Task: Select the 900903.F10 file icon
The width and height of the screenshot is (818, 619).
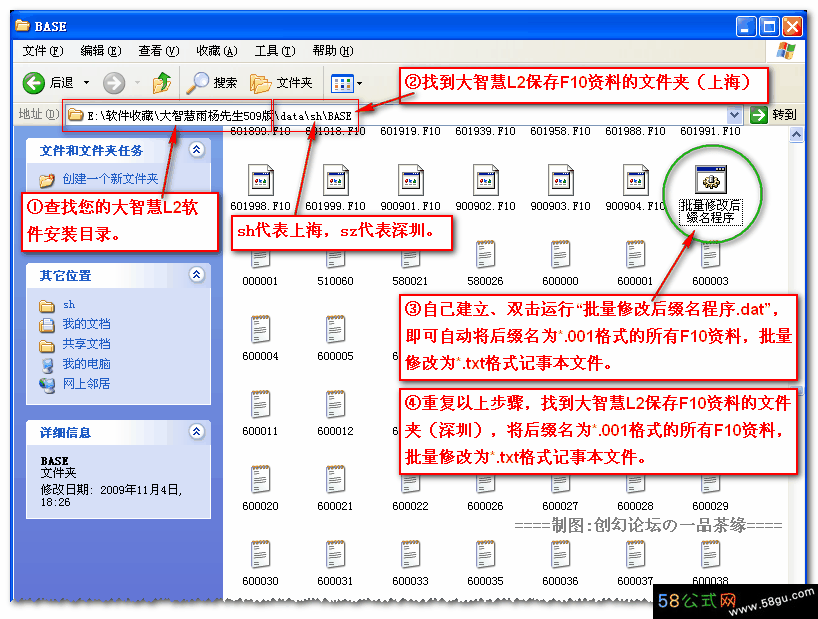Action: (561, 180)
